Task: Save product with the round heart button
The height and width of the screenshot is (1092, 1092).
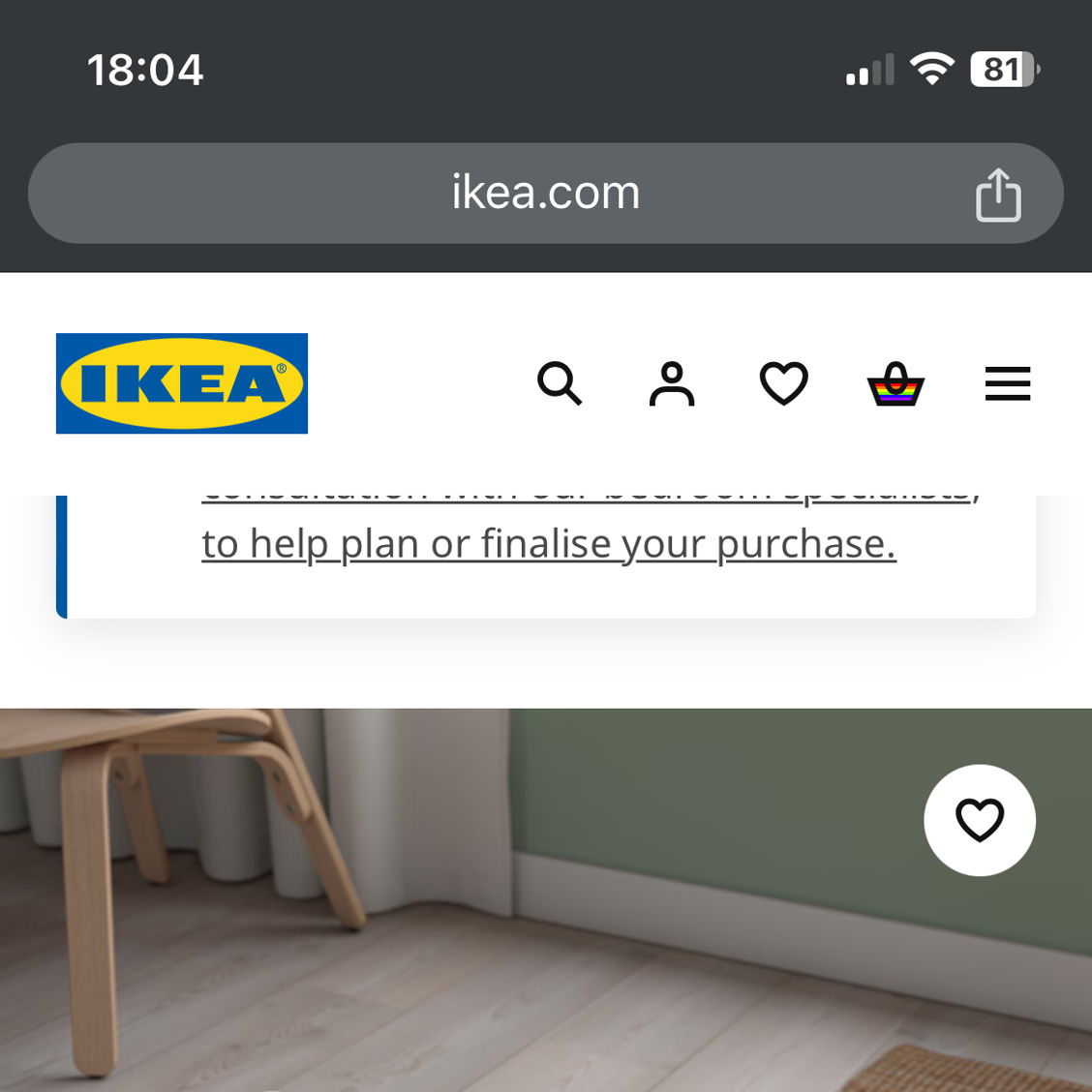Action: (979, 820)
